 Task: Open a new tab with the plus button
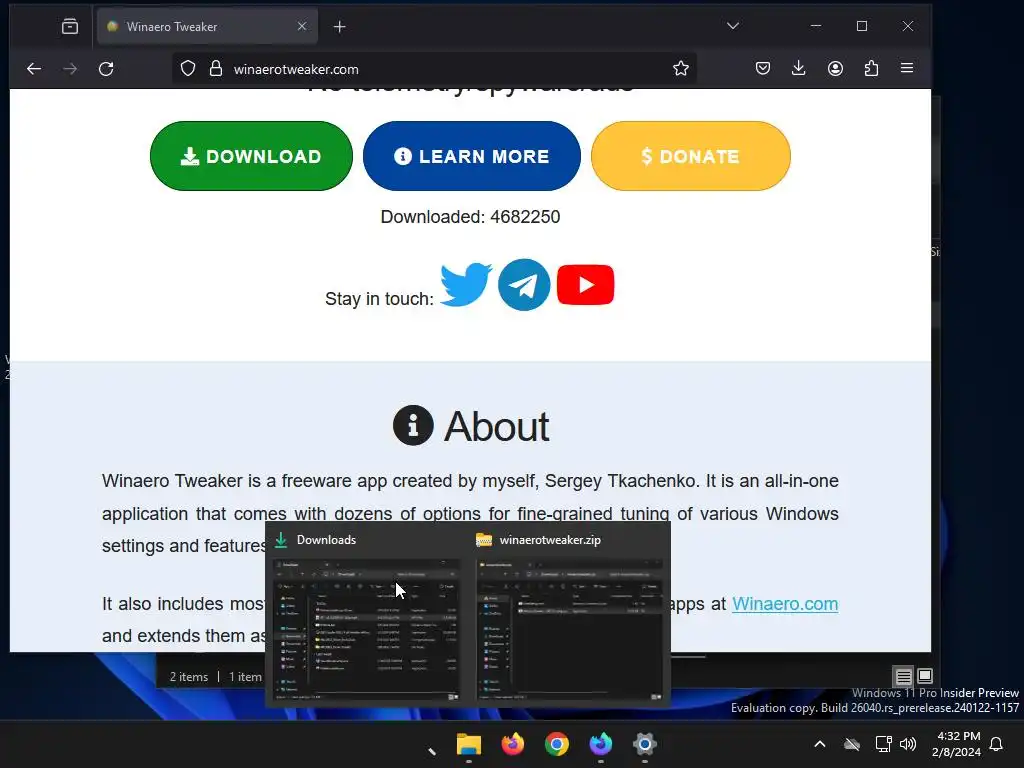coord(340,27)
